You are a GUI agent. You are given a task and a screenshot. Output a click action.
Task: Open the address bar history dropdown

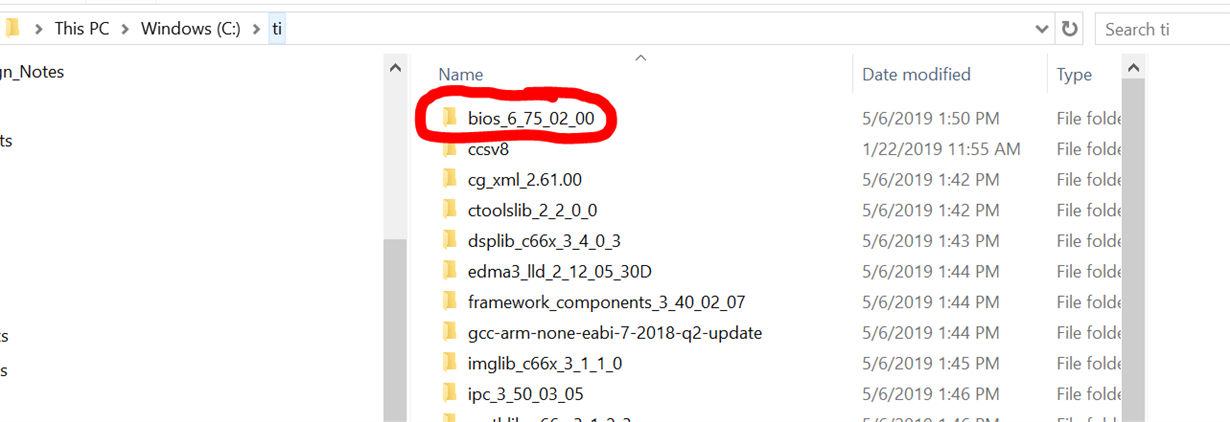[x=1043, y=29]
